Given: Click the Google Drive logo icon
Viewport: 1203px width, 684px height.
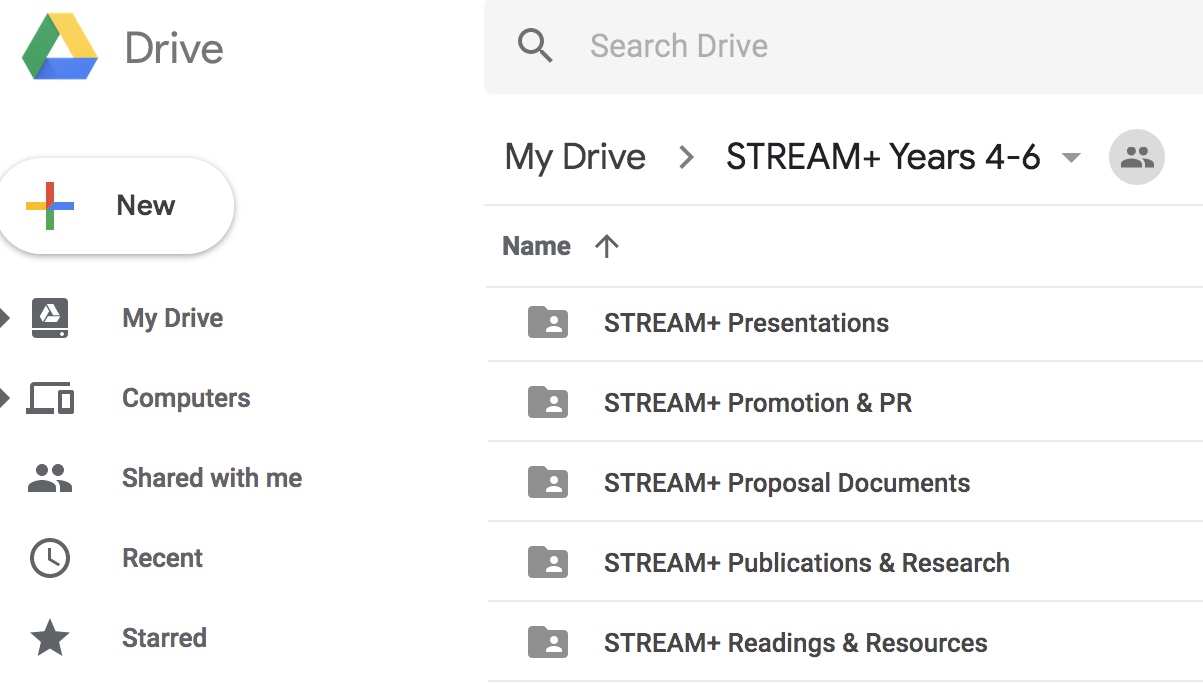Looking at the screenshot, I should [x=60, y=47].
